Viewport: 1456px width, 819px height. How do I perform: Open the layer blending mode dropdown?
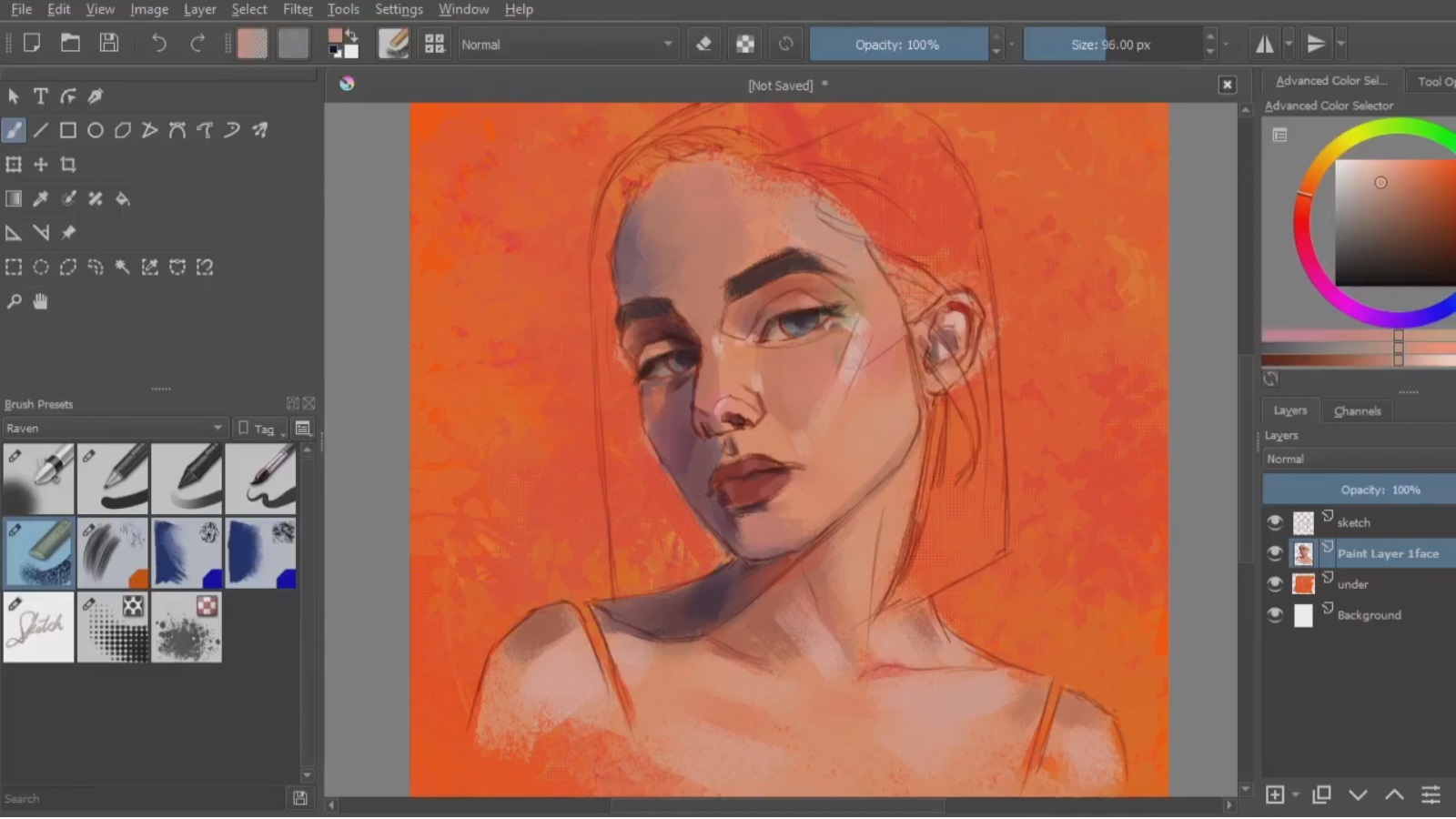pos(1360,460)
